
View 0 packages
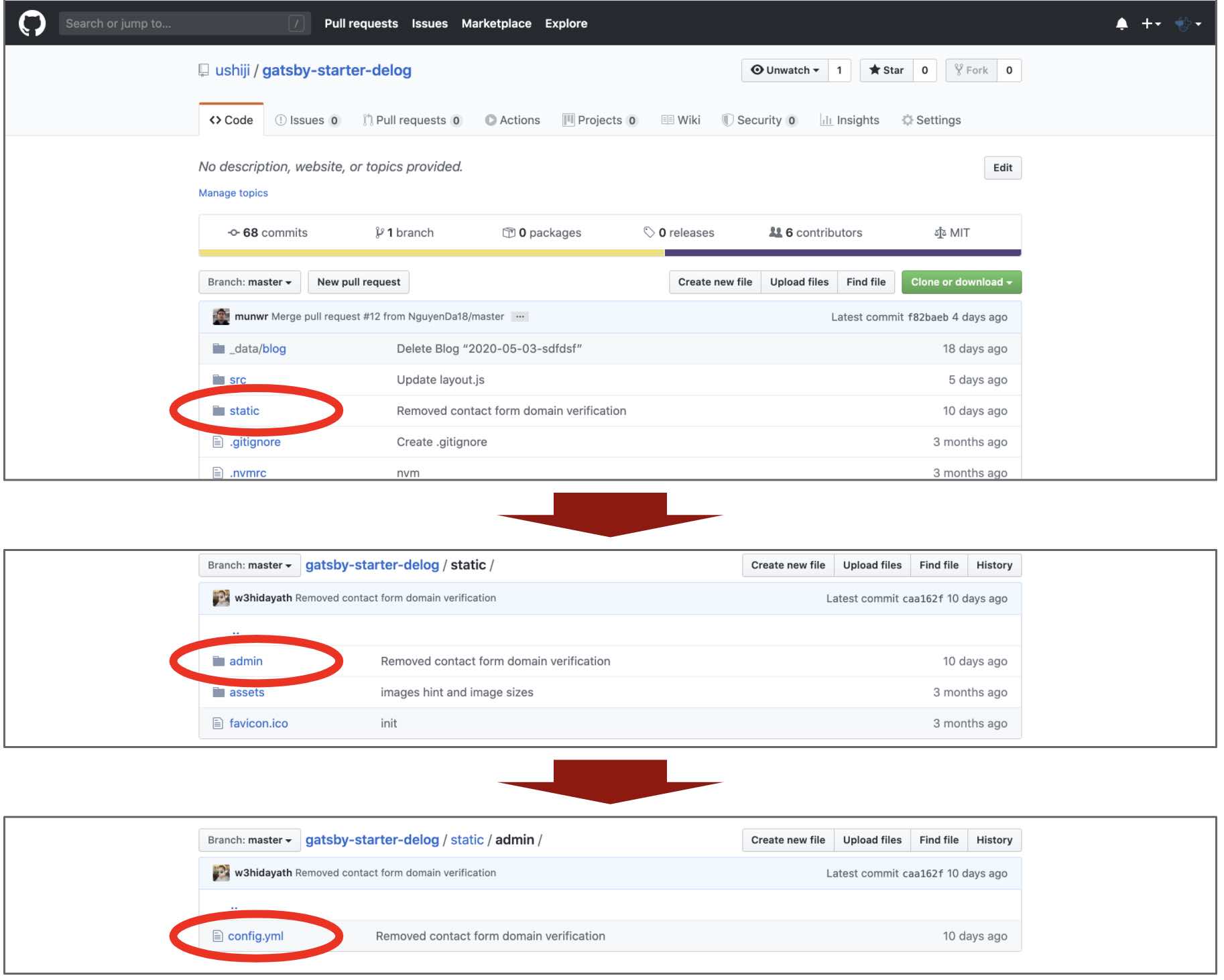[542, 233]
